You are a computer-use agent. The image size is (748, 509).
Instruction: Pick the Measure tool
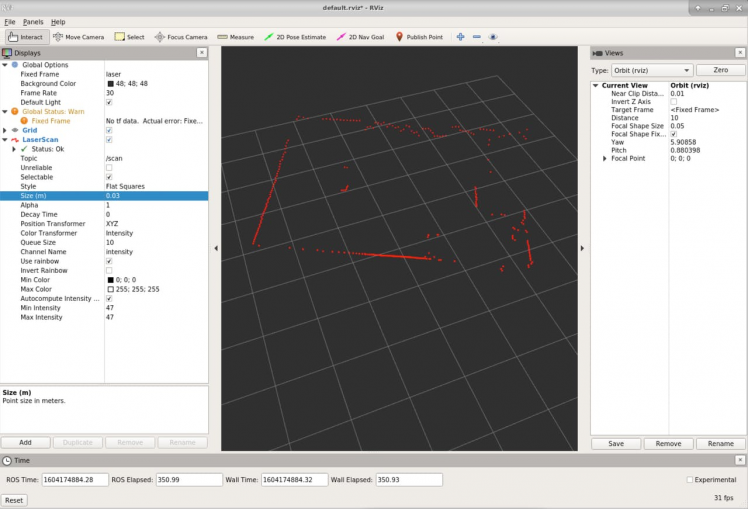tap(236, 37)
